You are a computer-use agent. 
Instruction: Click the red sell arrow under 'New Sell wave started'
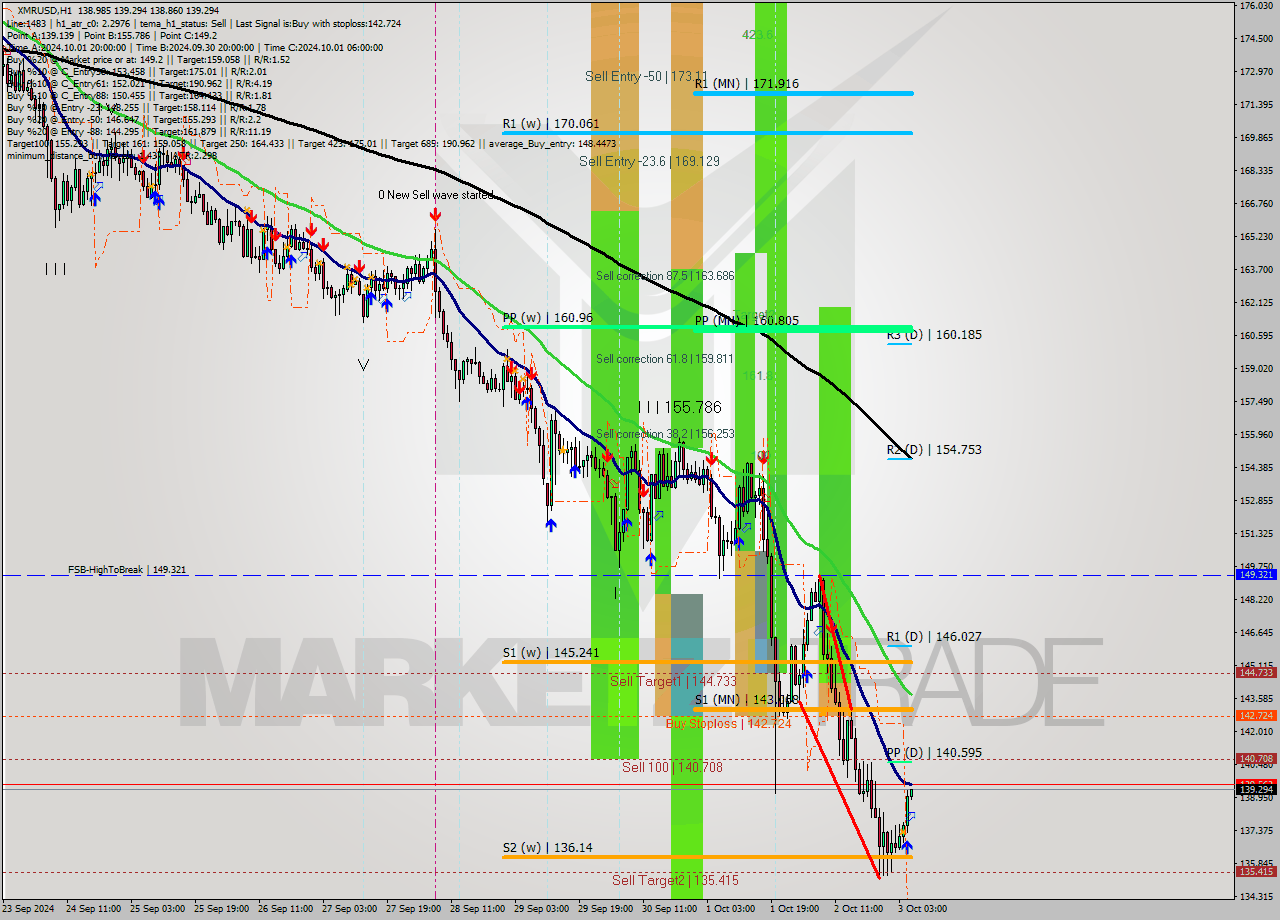(435, 215)
